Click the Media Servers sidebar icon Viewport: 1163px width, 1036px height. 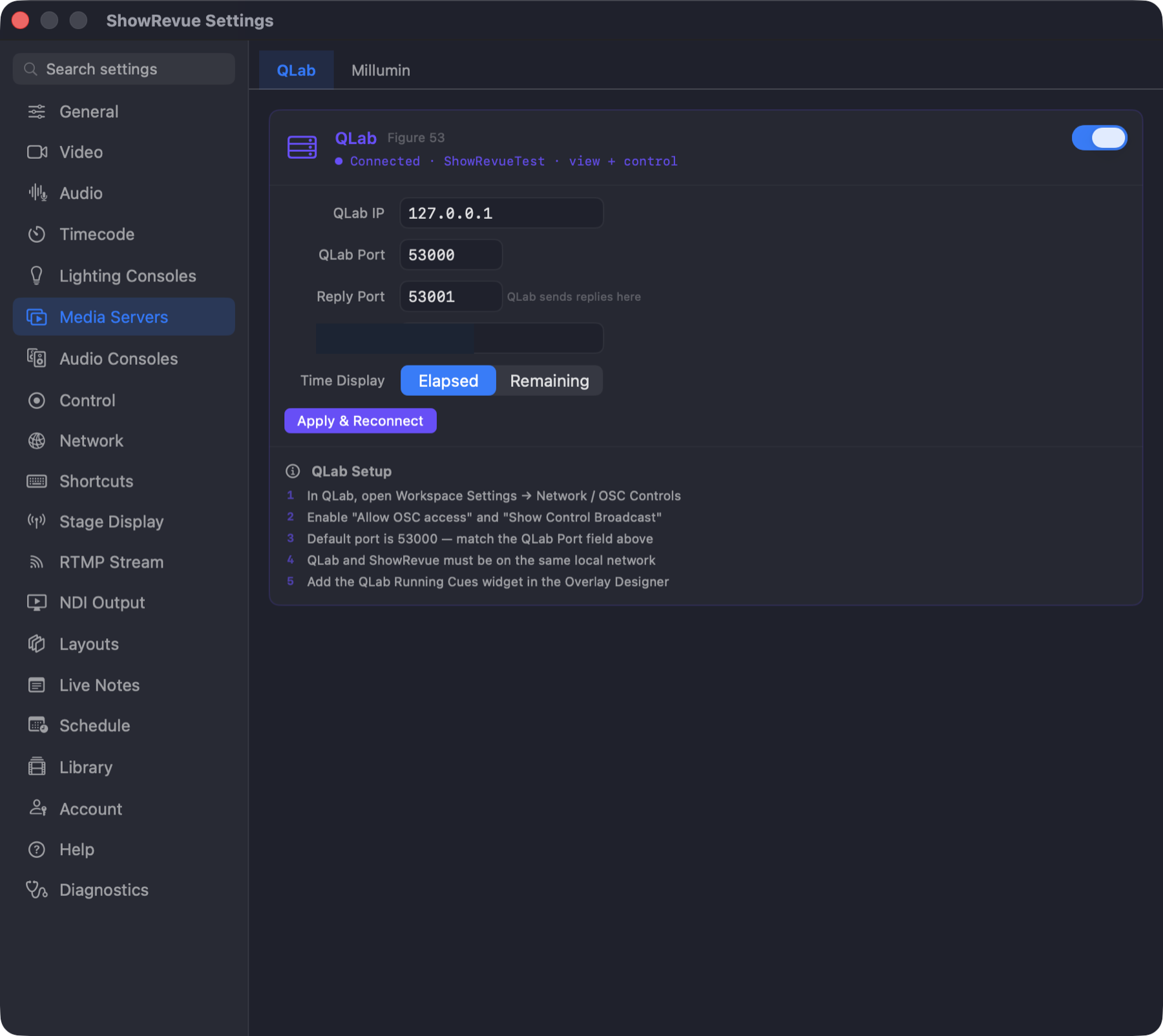37,317
